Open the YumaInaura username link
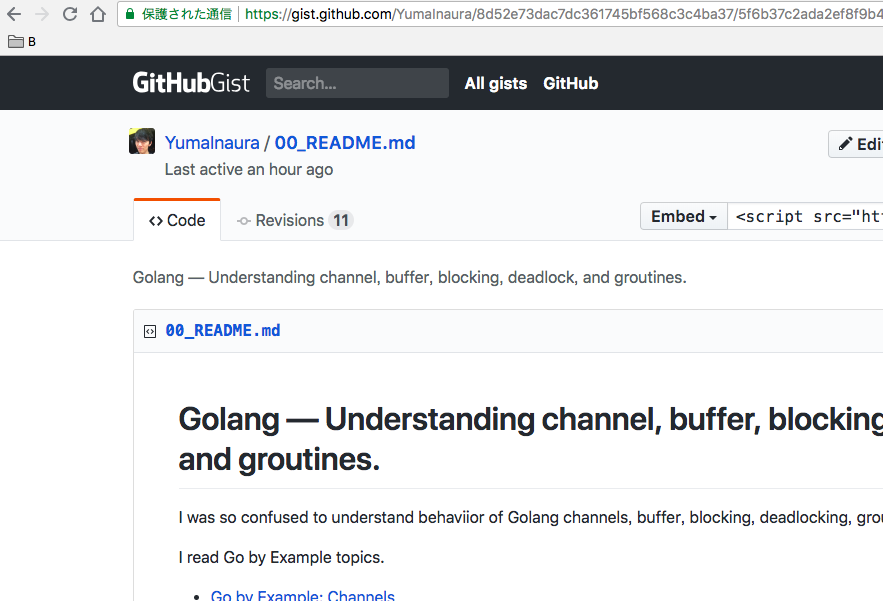 click(212, 143)
